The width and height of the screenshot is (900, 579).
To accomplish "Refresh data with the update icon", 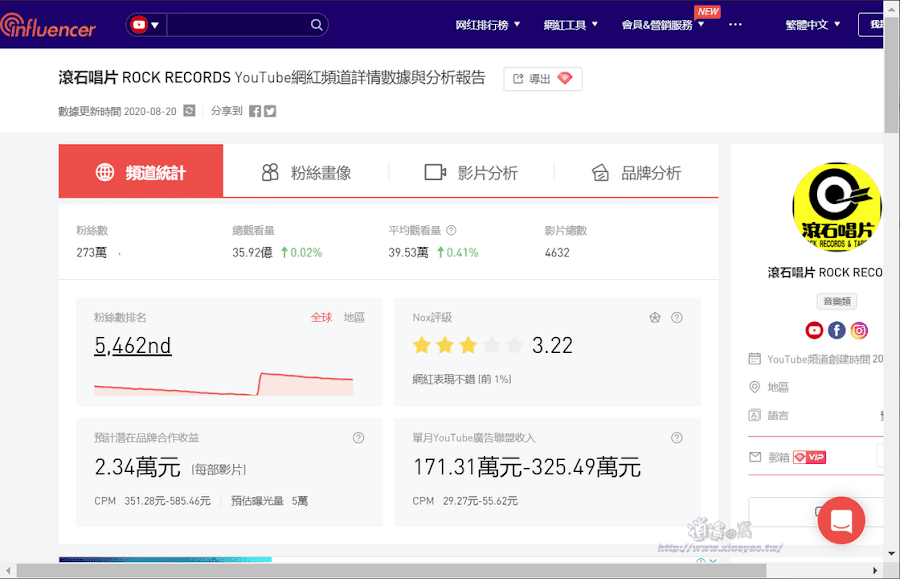I will coord(189,111).
